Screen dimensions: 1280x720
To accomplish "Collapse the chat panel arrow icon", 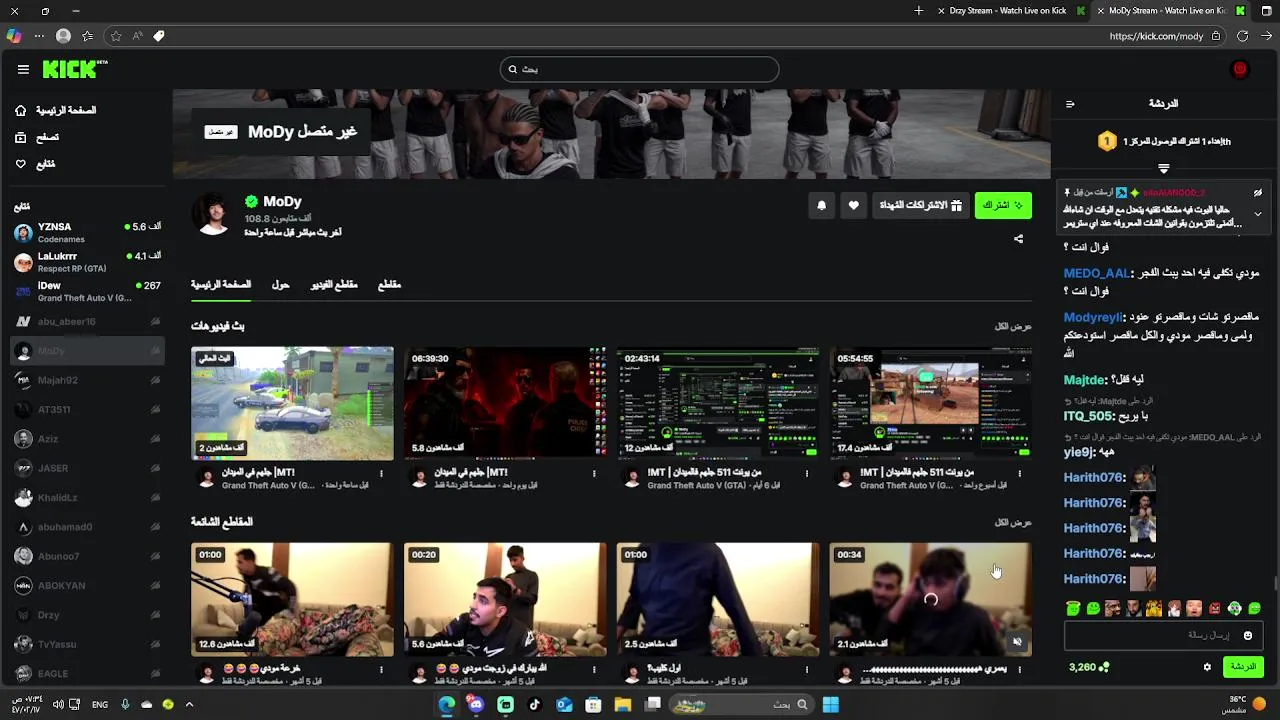I will pos(1070,104).
